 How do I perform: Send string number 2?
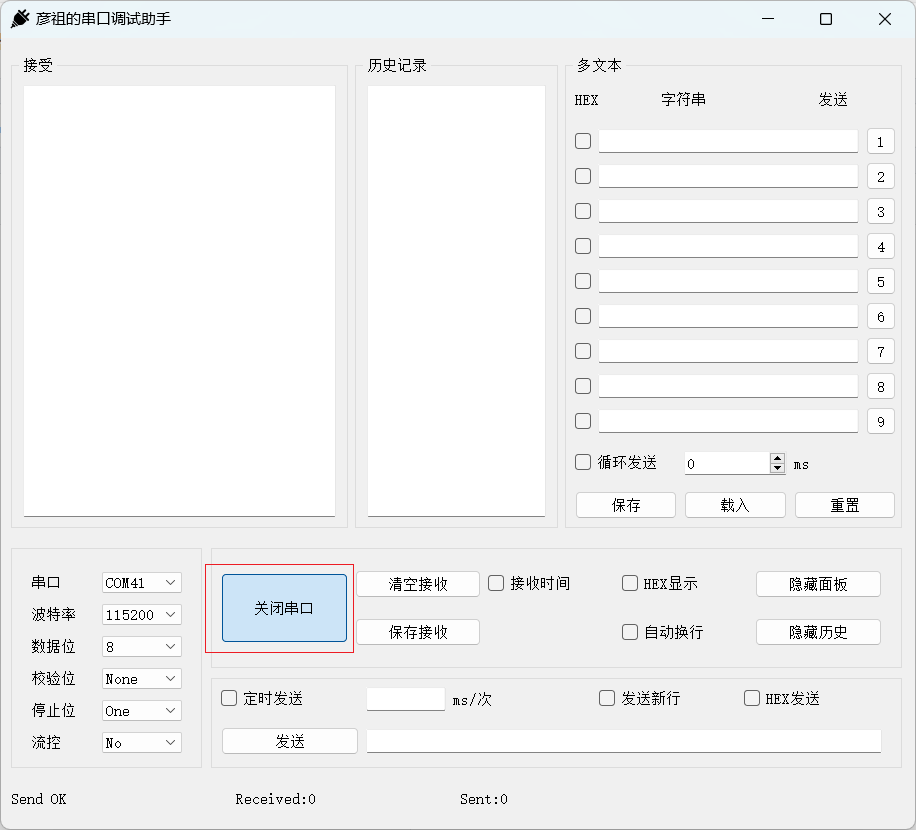(x=880, y=176)
